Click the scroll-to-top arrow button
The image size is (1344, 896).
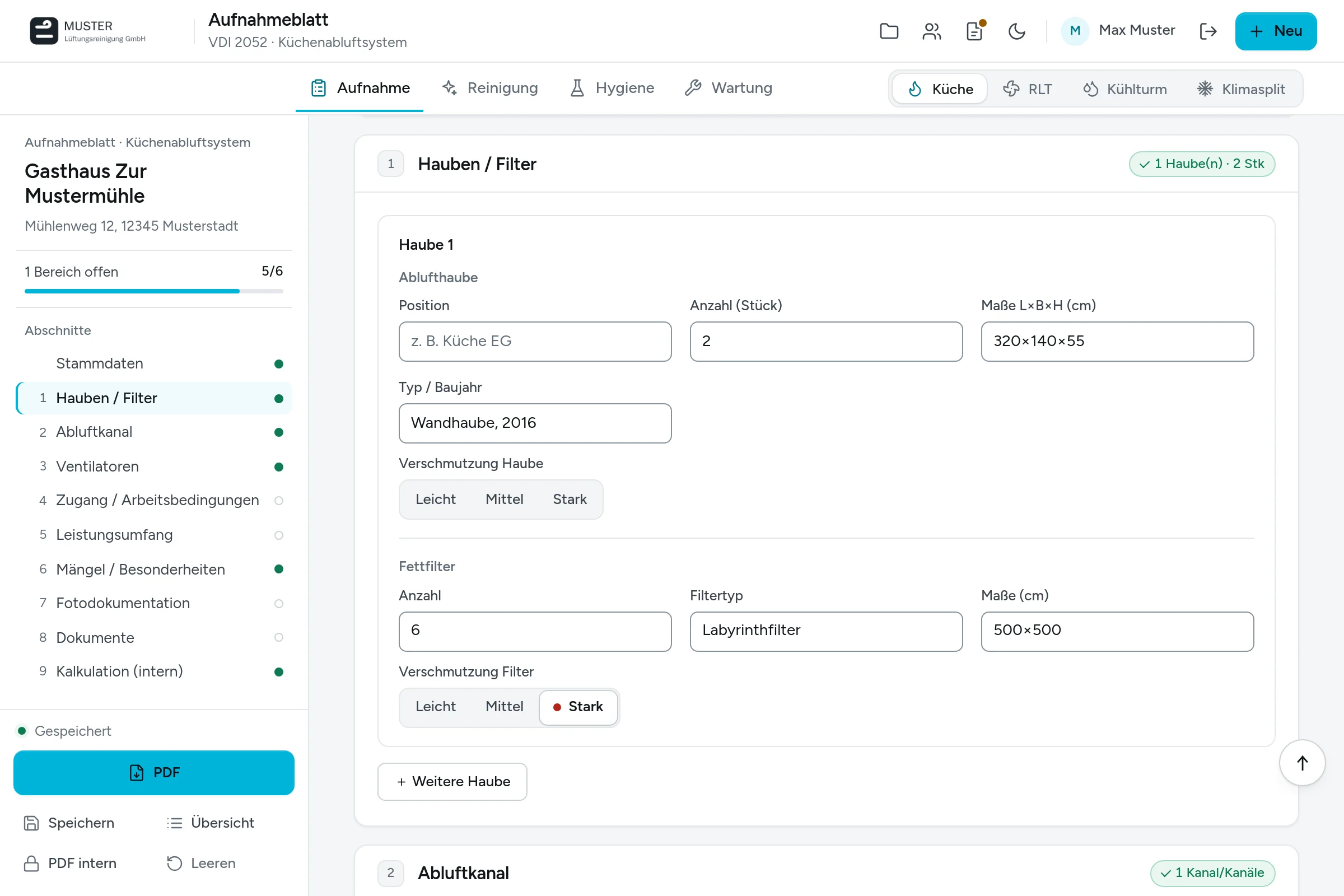tap(1301, 763)
